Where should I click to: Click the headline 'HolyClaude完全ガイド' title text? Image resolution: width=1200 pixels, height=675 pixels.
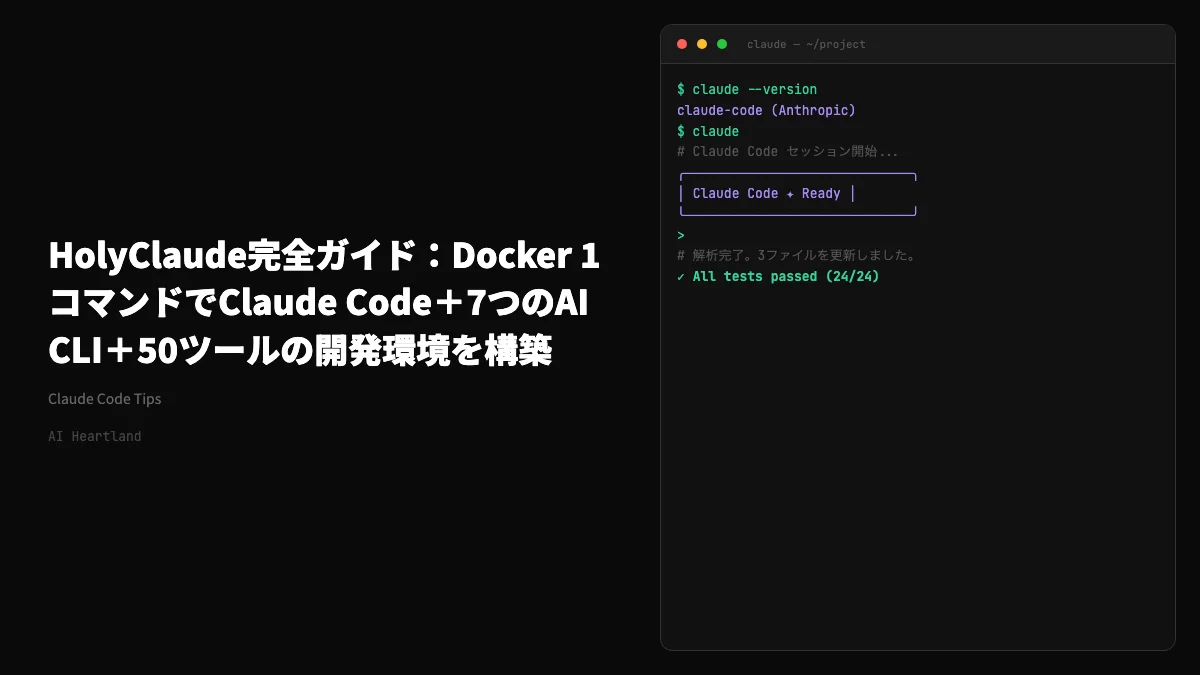pos(325,304)
